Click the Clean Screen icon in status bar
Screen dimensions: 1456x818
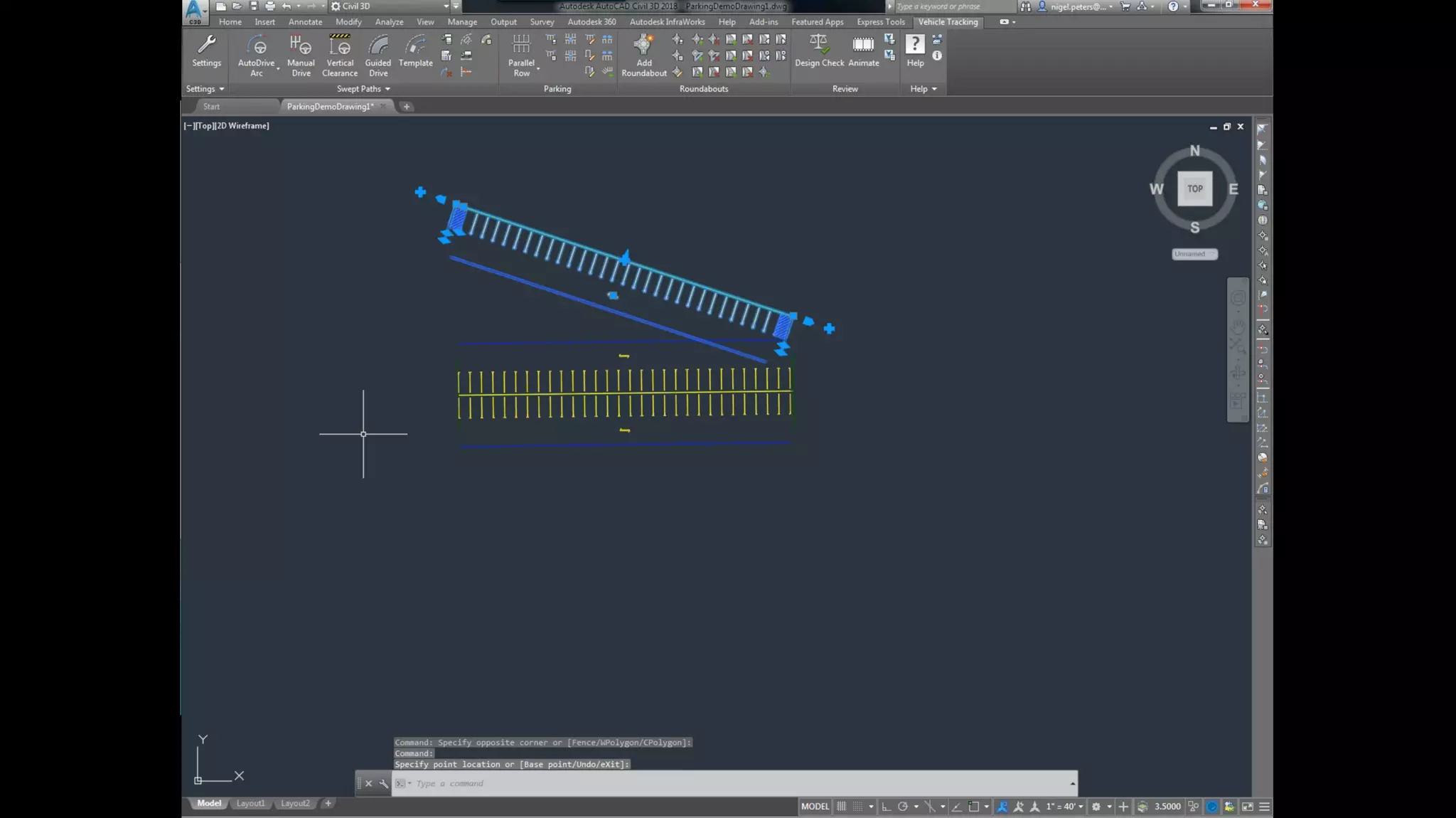point(1247,806)
